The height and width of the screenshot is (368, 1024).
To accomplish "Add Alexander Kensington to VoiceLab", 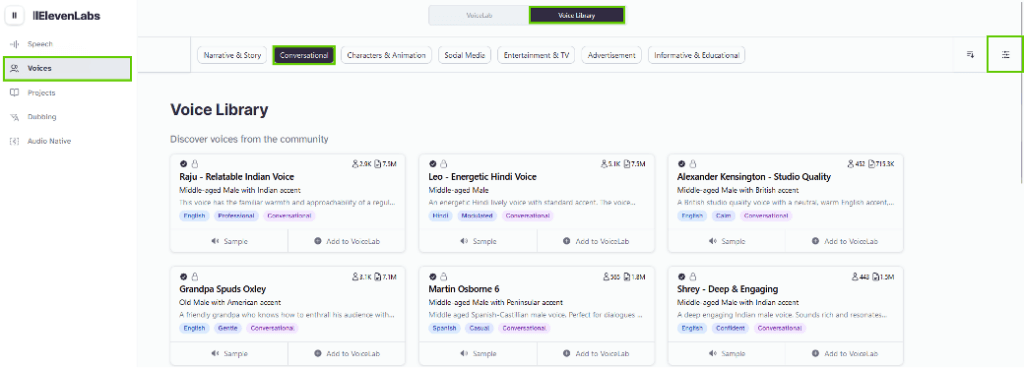I will click(844, 241).
